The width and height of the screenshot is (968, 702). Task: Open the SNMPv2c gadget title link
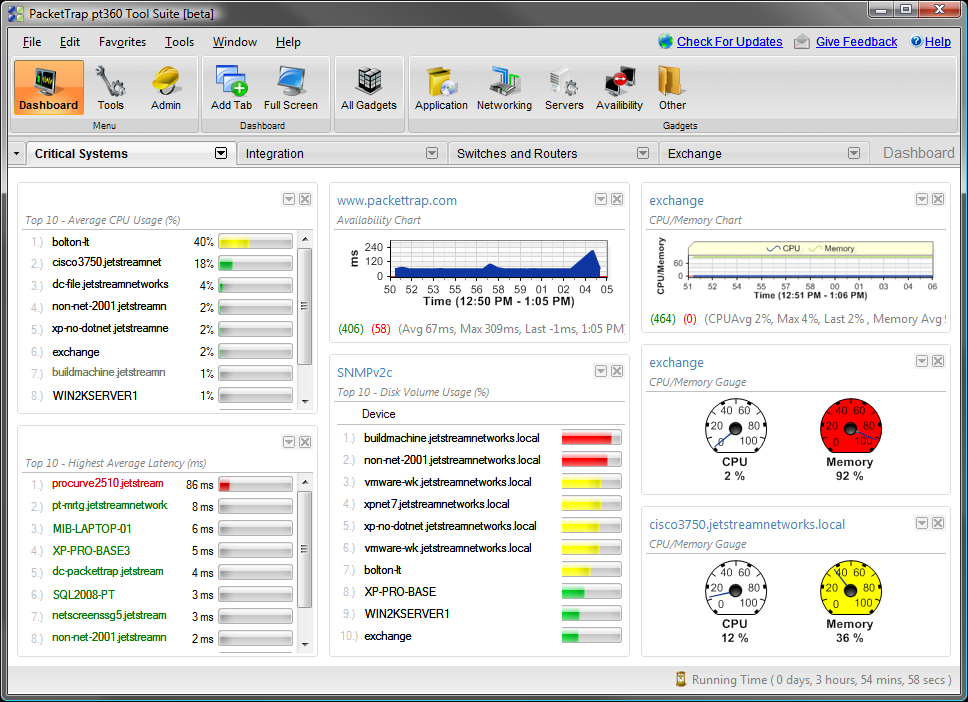click(364, 372)
